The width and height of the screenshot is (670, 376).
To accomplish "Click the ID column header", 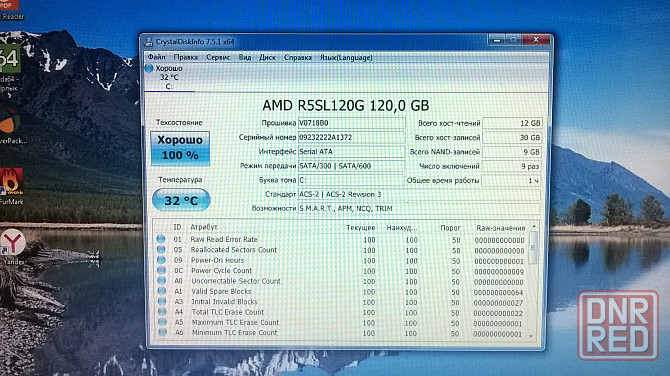I will tap(177, 227).
